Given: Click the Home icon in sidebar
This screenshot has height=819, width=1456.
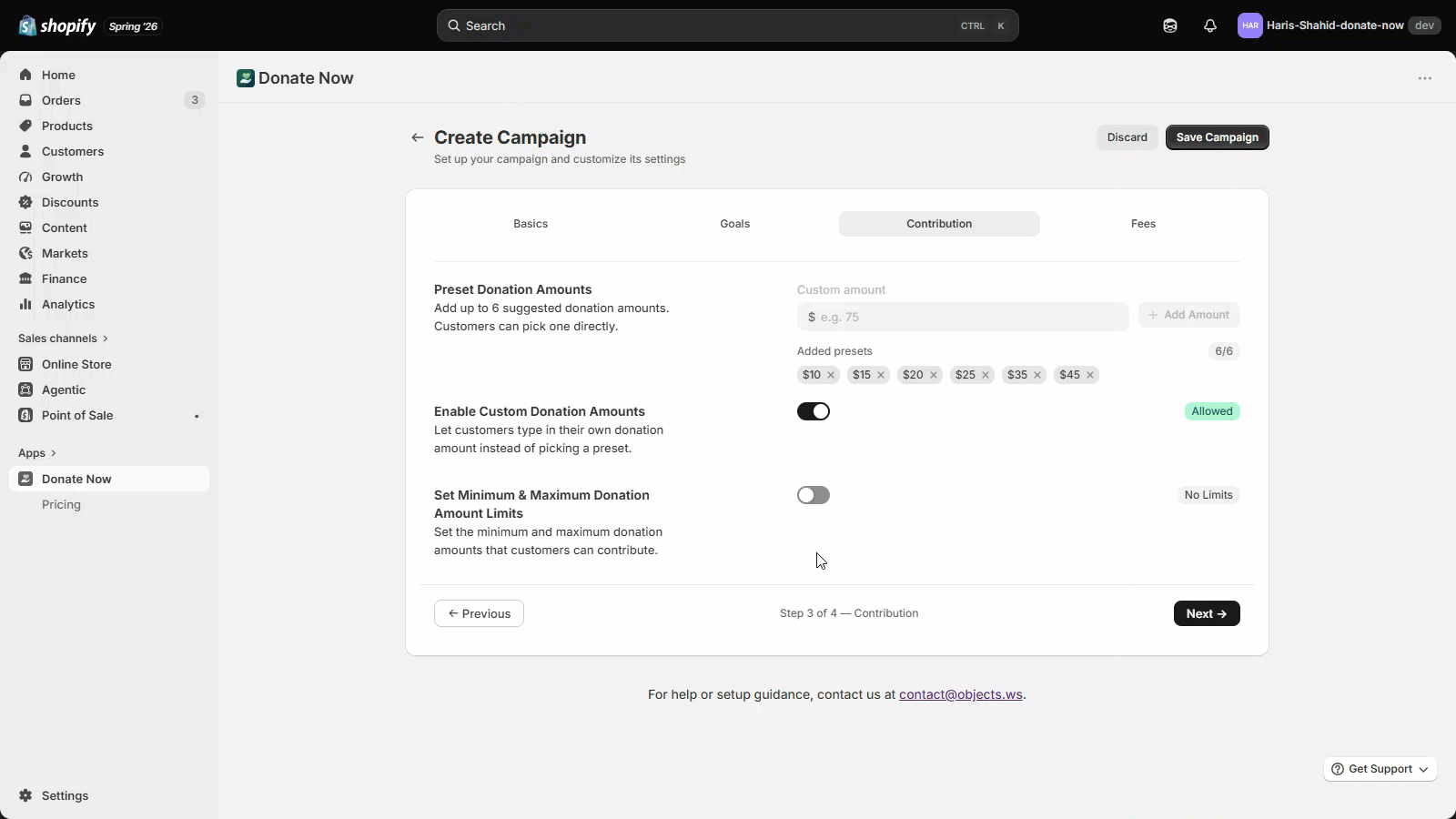Looking at the screenshot, I should click(25, 75).
